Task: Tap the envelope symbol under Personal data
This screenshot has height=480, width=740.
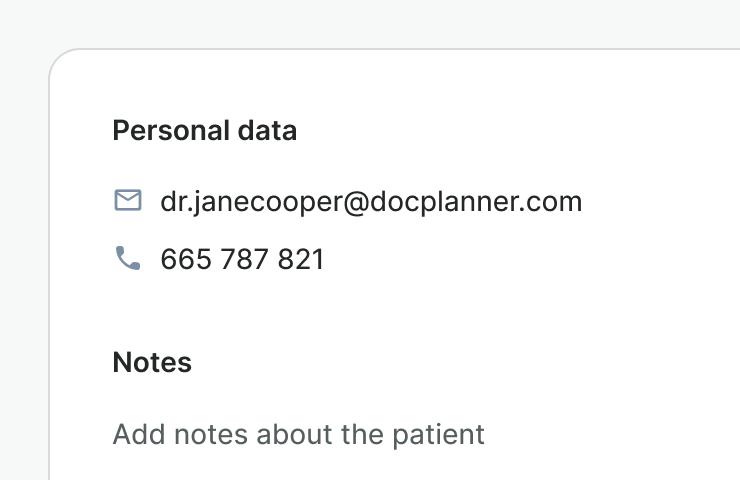Action: pyautogui.click(x=128, y=201)
